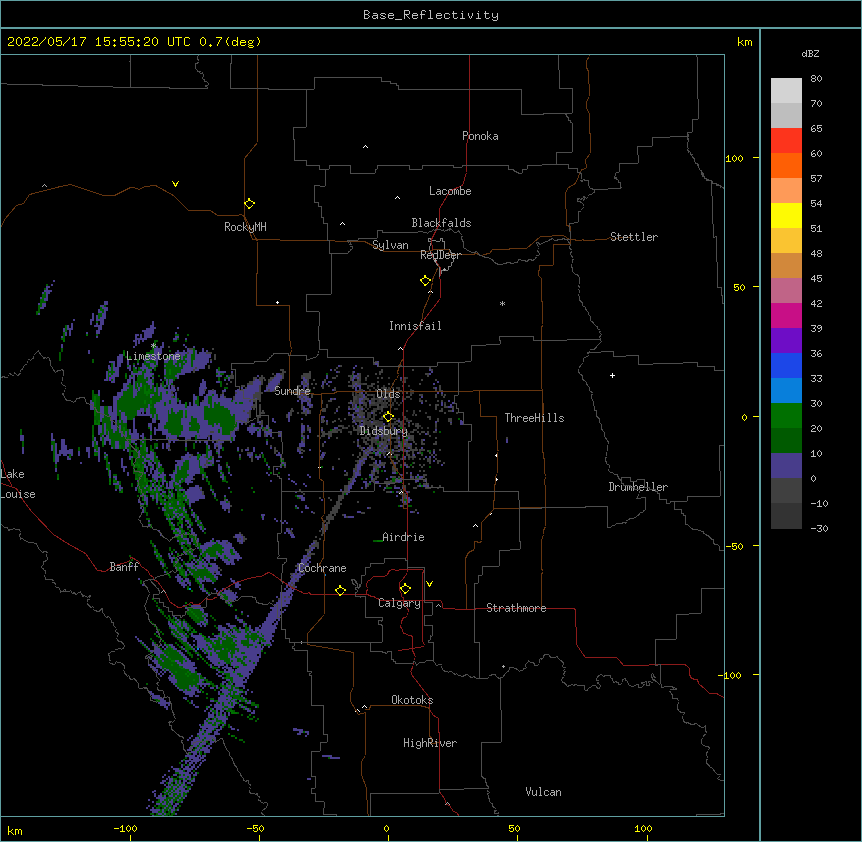Click the Banff label

124,567
